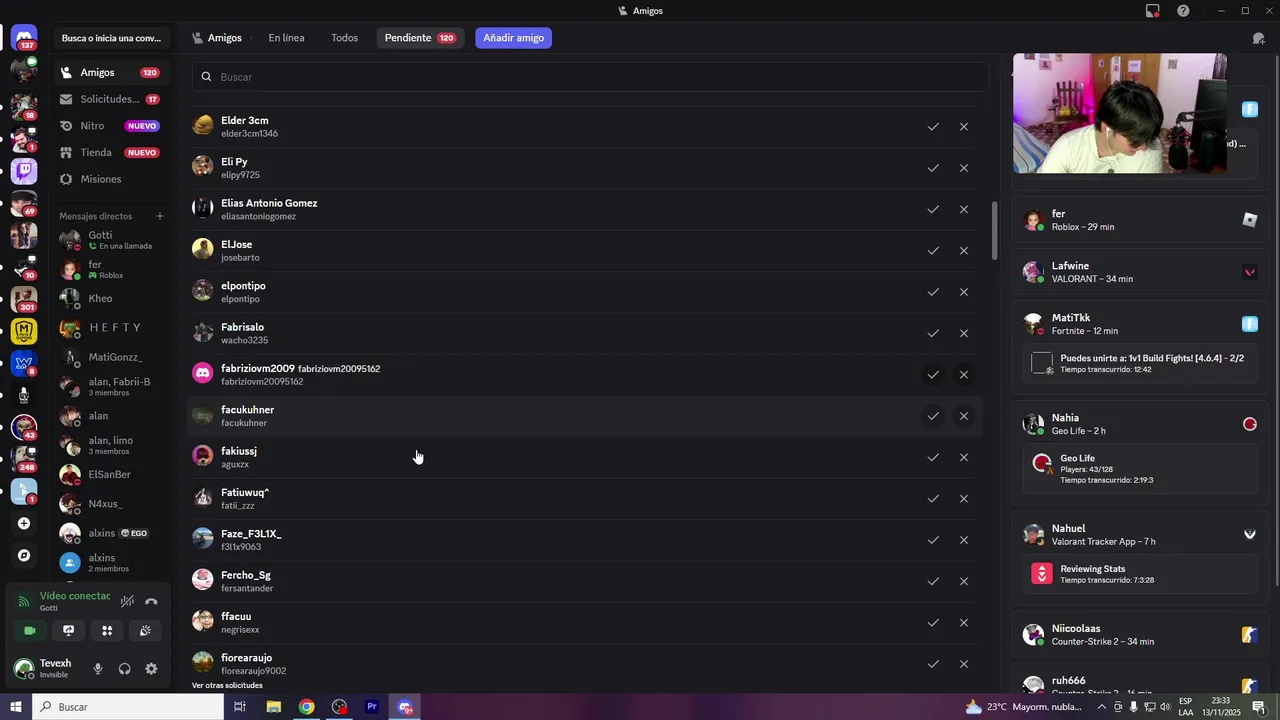Viewport: 1280px width, 720px height.
Task: Accept friend request from ElJose
Action: [933, 251]
